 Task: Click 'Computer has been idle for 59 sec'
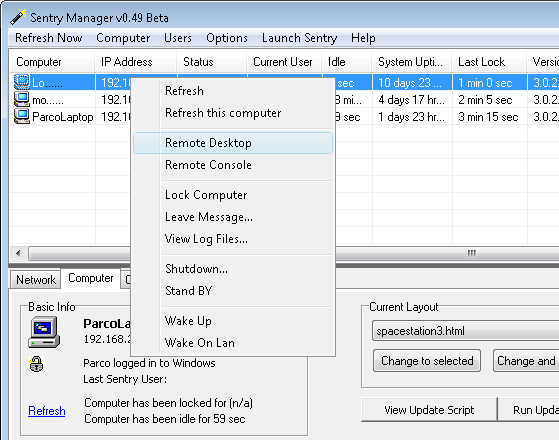coord(165,419)
